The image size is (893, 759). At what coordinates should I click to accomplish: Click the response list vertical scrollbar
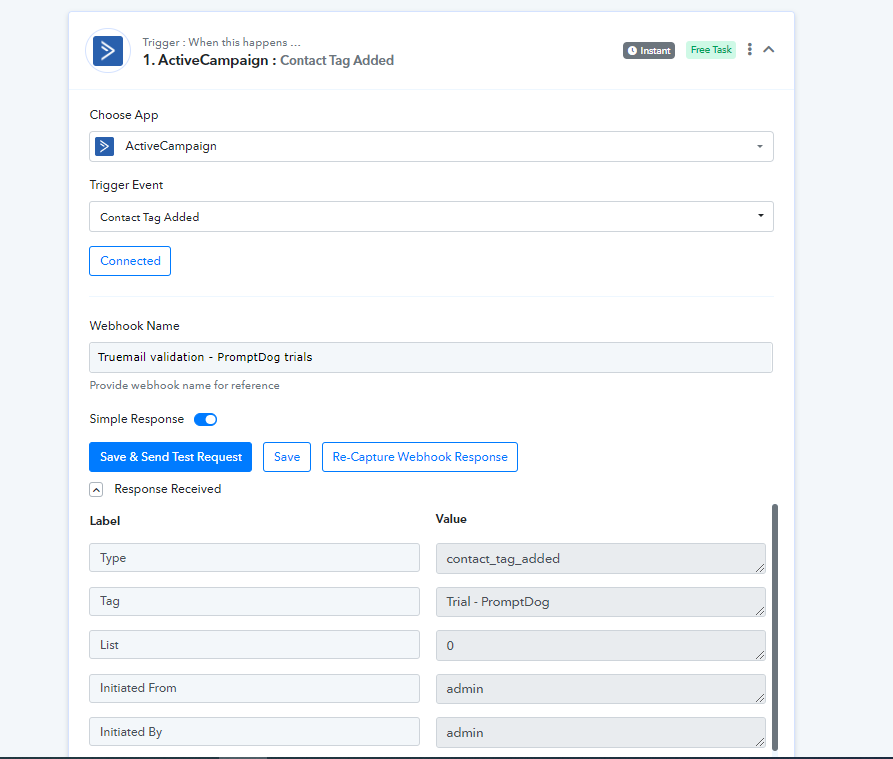(x=775, y=627)
